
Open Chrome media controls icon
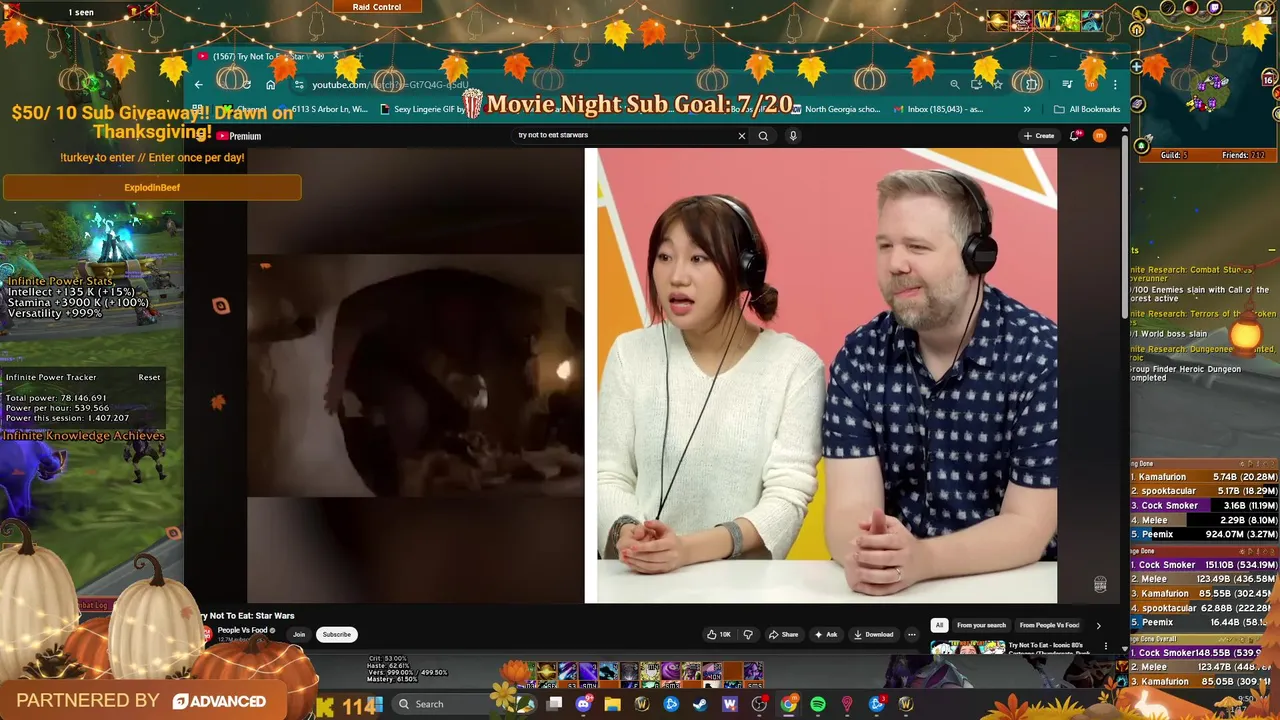click(x=1067, y=85)
